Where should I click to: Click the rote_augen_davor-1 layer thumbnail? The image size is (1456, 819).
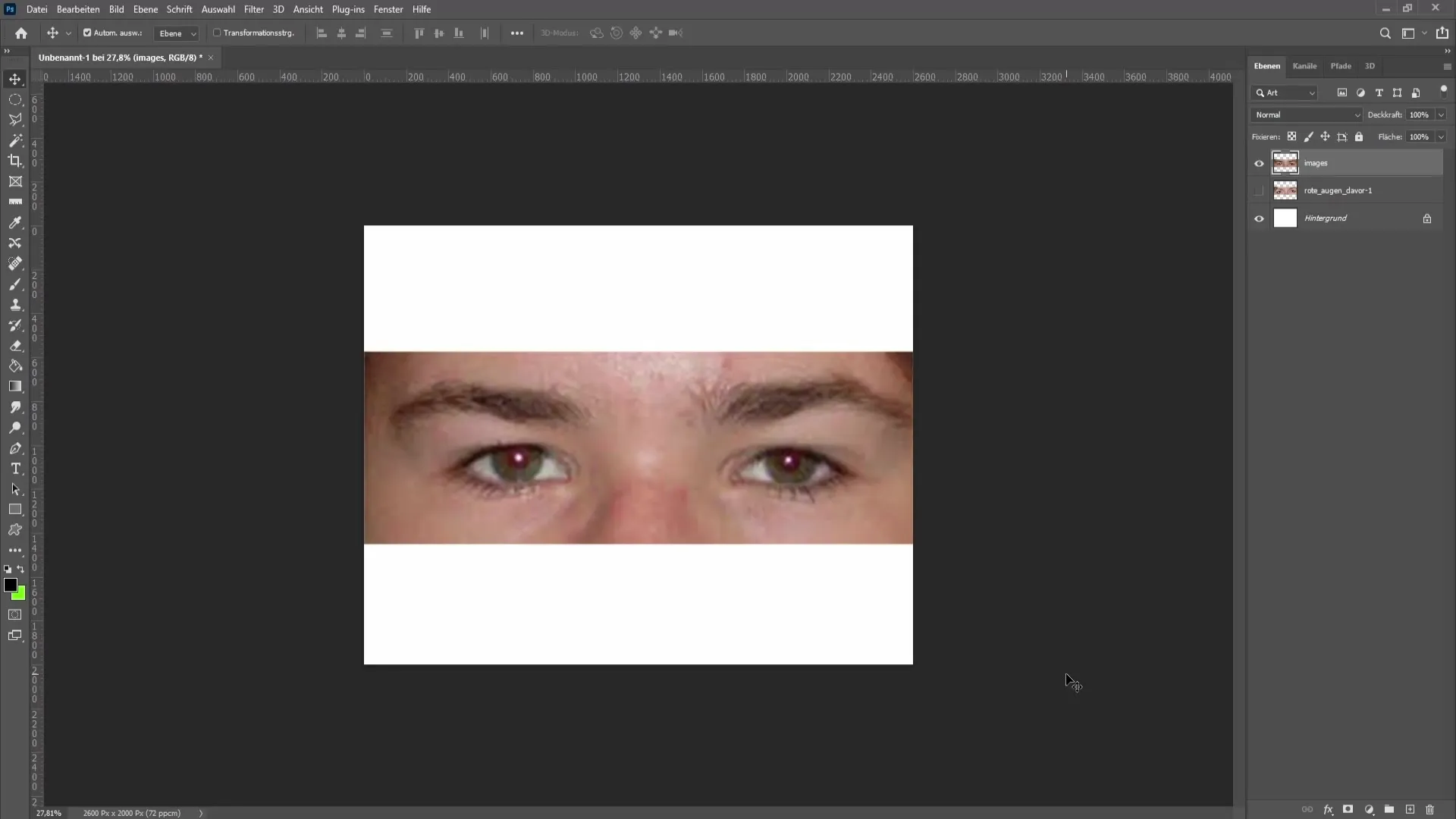(x=1285, y=190)
